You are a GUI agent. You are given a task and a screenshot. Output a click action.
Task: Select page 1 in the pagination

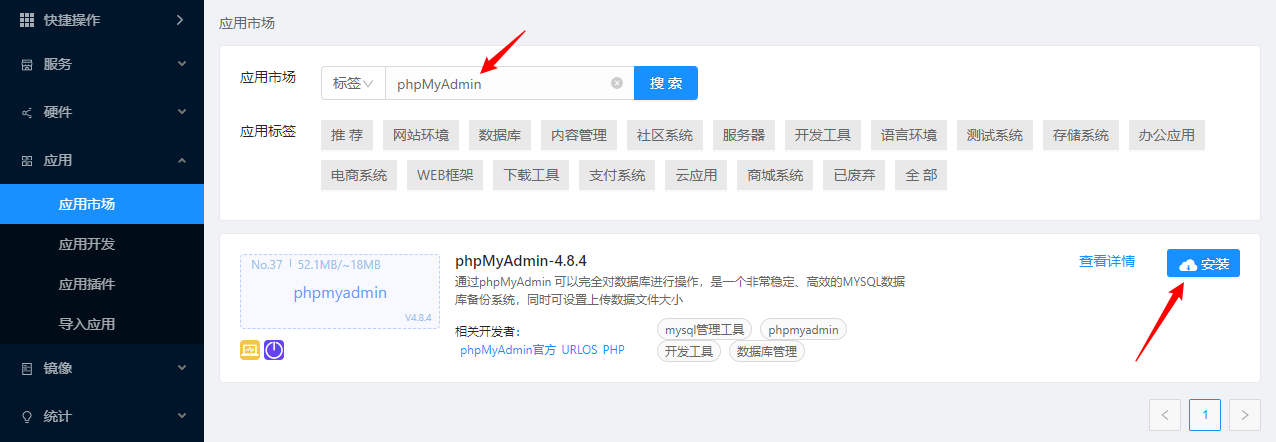pos(1205,414)
